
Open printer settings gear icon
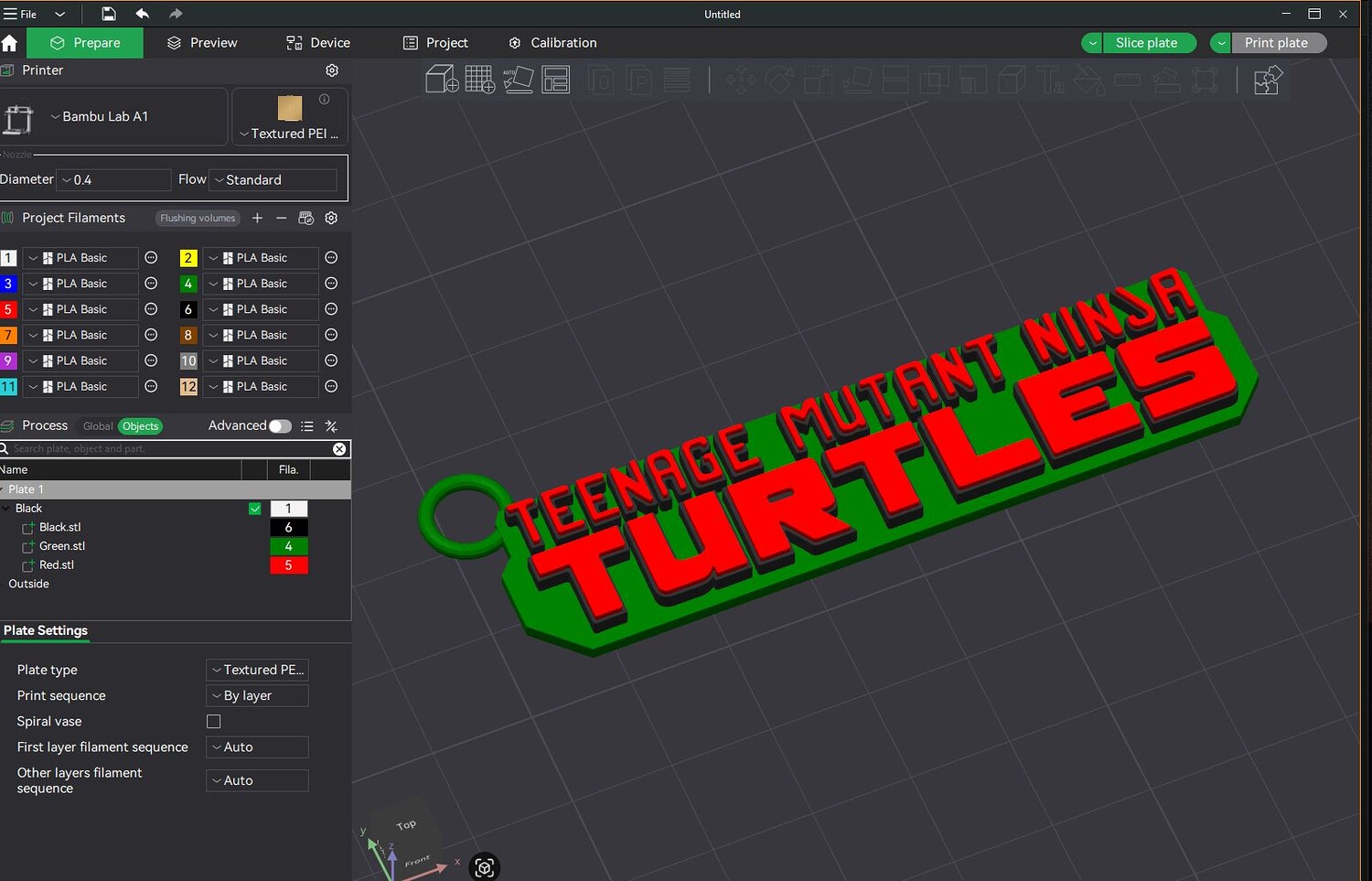point(332,70)
